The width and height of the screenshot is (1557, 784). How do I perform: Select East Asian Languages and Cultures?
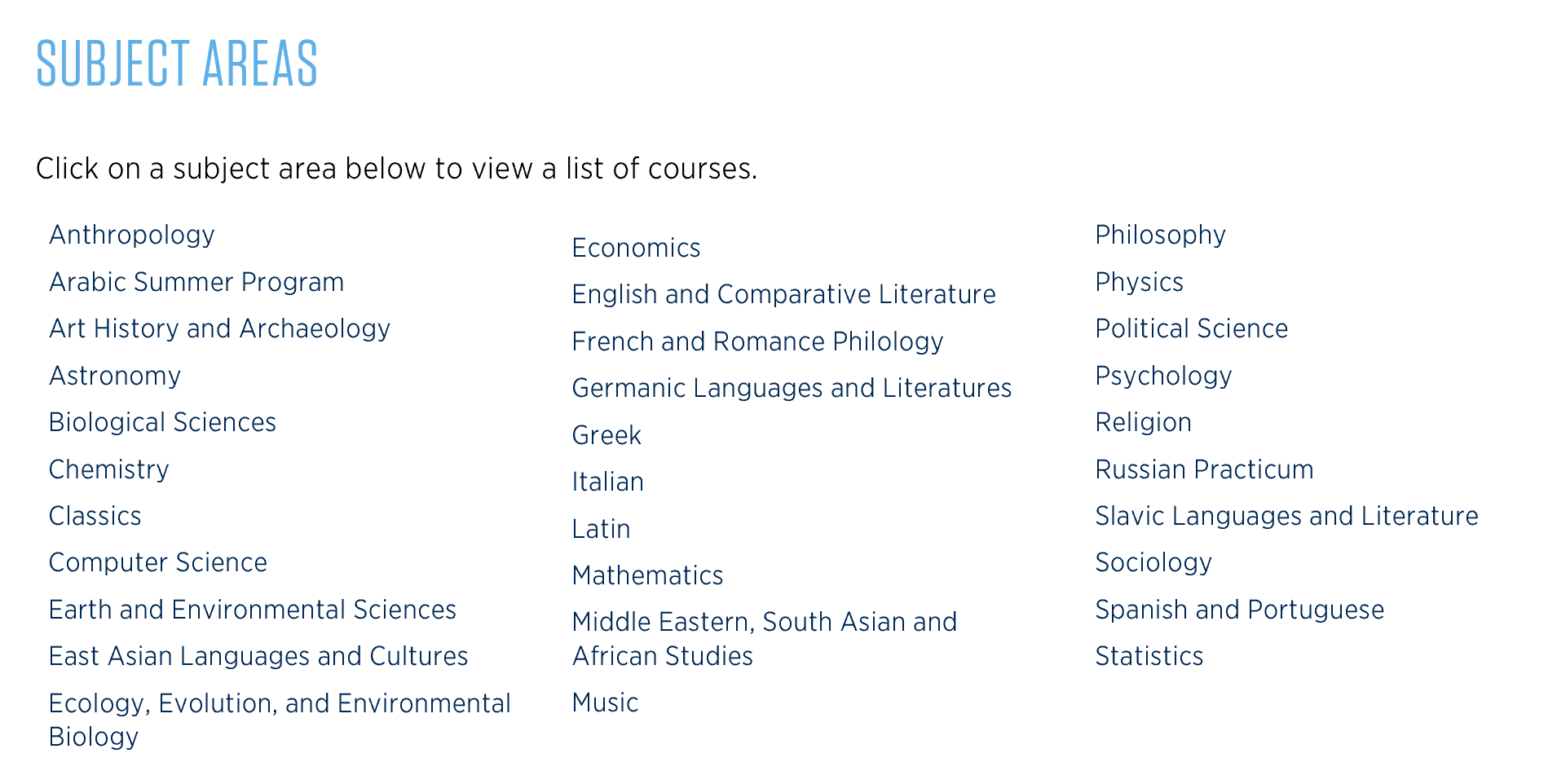[x=258, y=656]
